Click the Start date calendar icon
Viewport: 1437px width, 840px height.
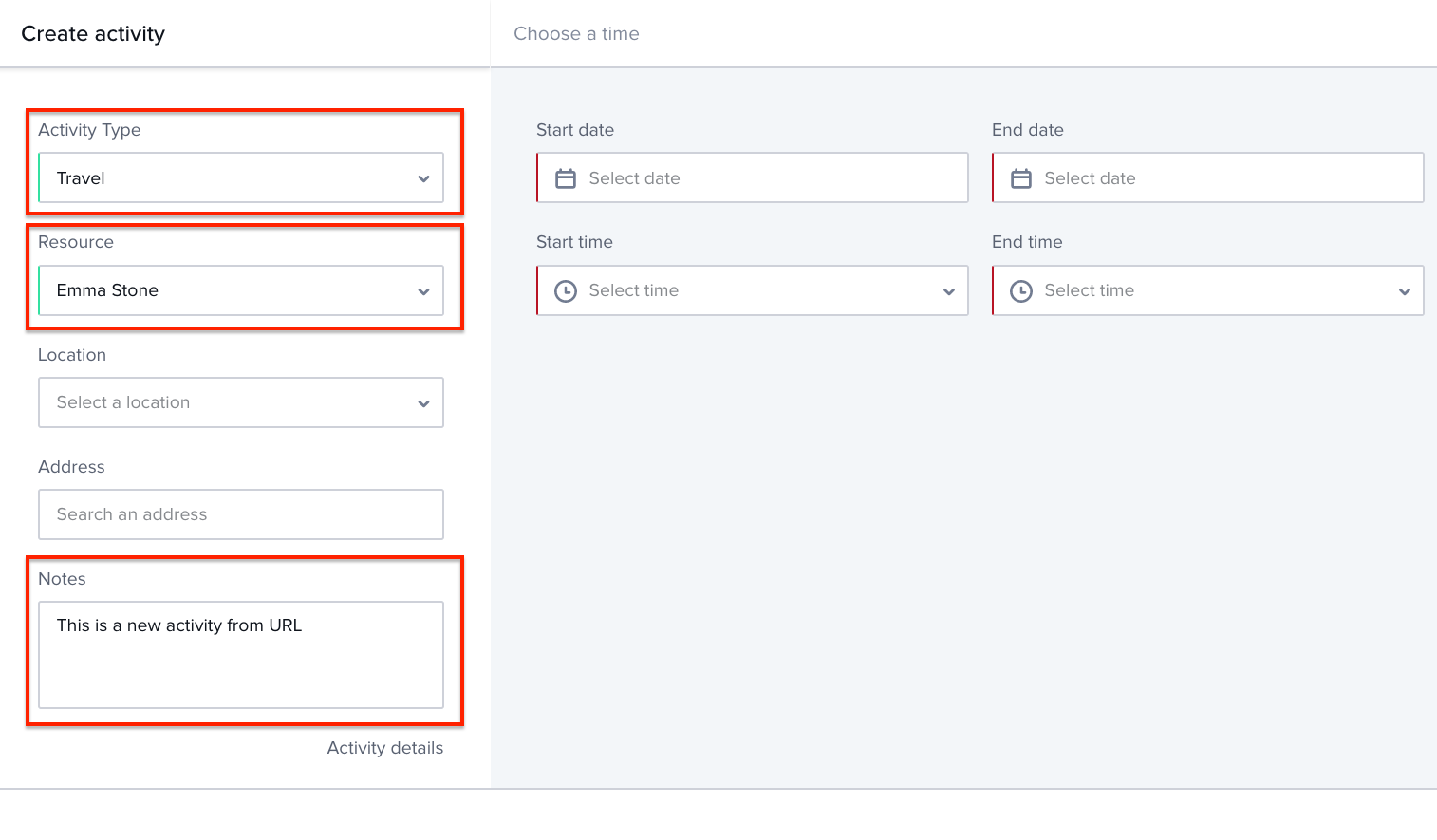point(566,178)
